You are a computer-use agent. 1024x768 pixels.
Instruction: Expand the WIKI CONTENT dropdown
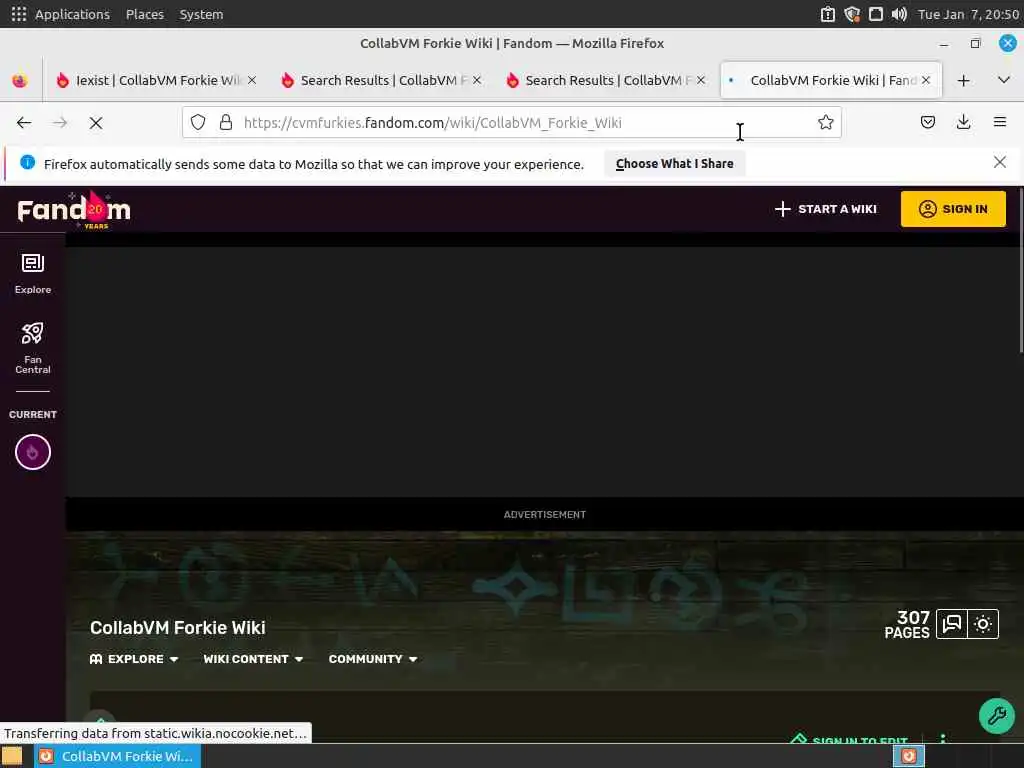click(x=253, y=659)
